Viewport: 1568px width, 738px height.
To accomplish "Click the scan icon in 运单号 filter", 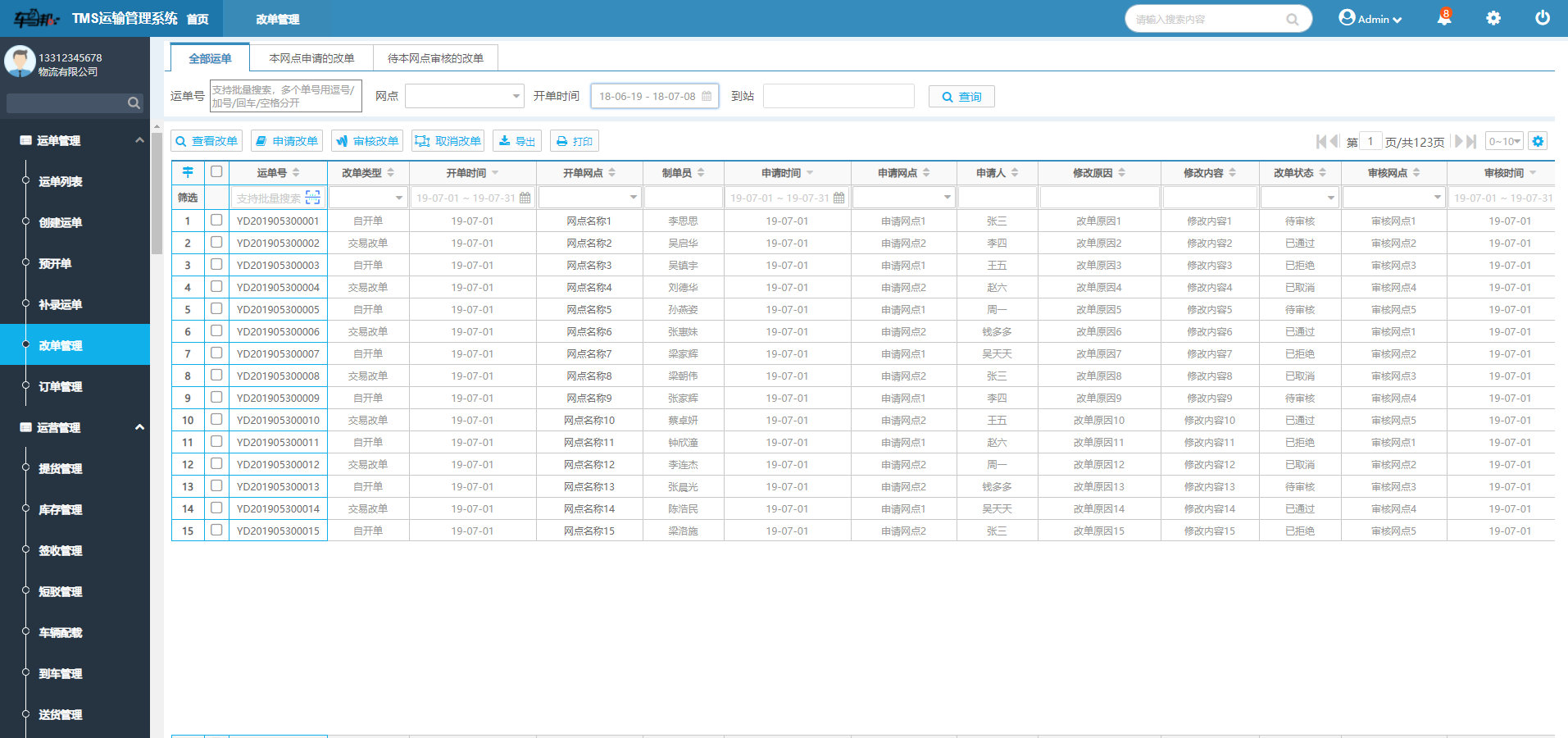I will point(312,198).
